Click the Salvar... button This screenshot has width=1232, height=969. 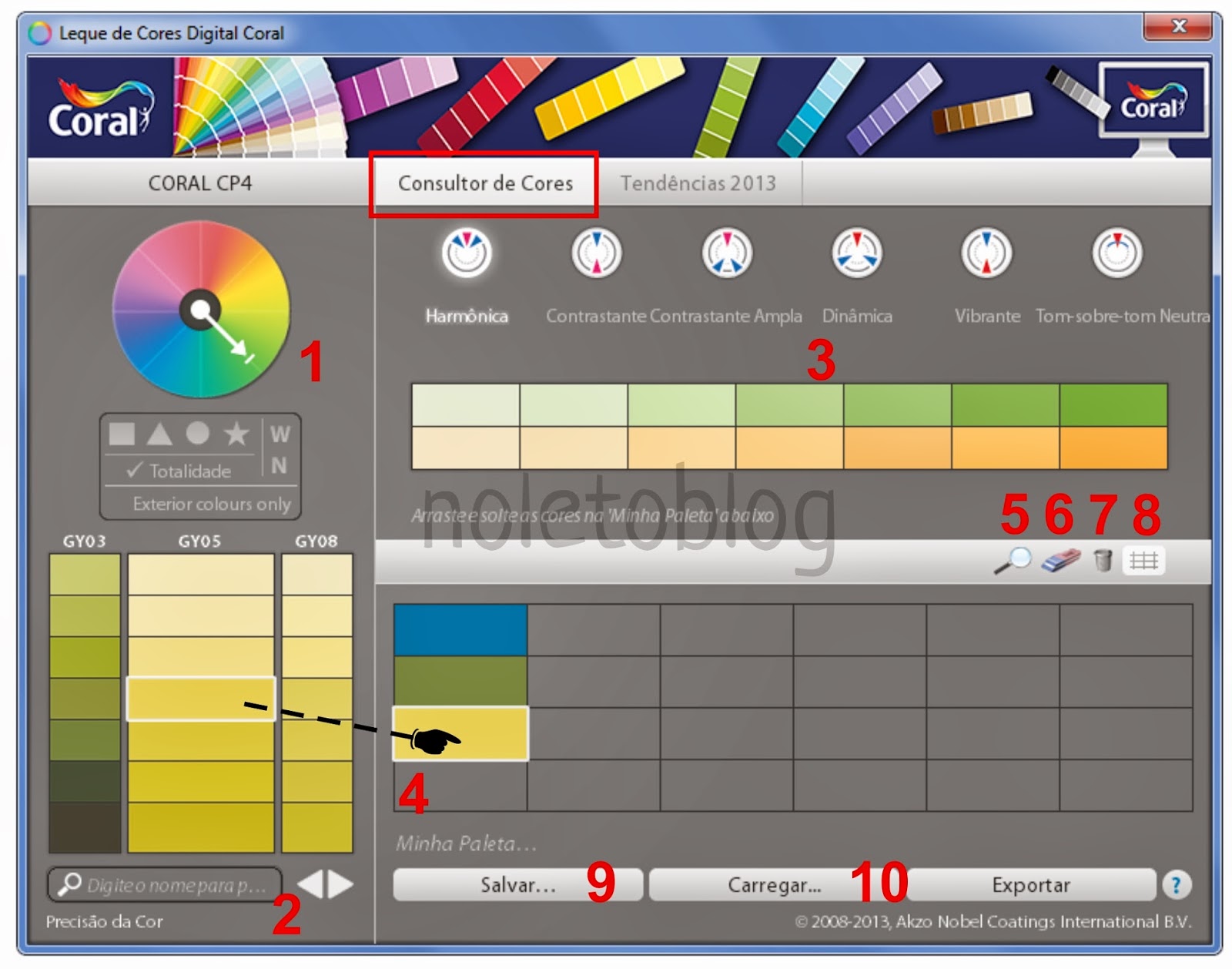coord(517,885)
